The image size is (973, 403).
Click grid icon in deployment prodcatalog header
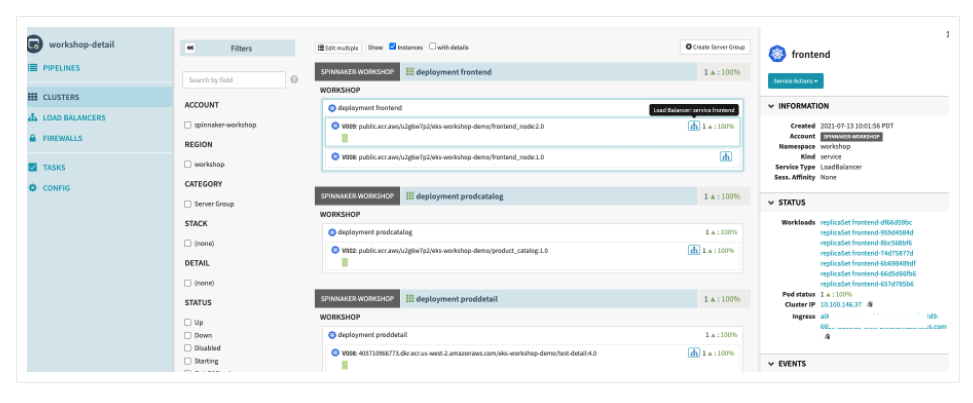pyautogui.click(x=410, y=196)
